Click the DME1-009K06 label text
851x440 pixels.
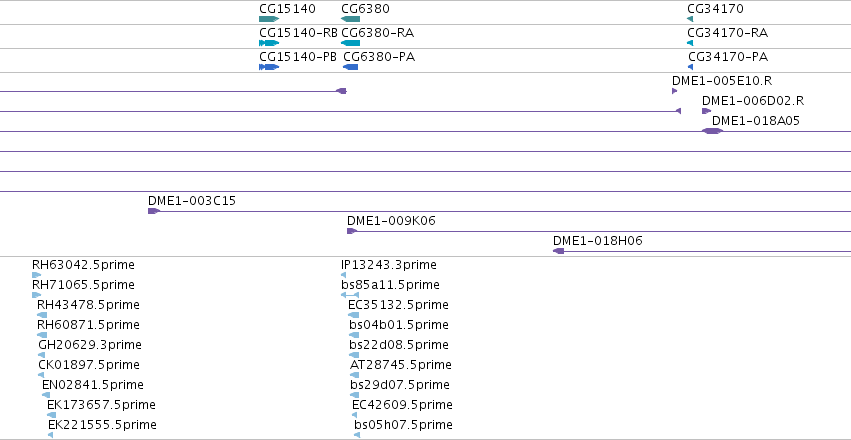click(x=391, y=221)
